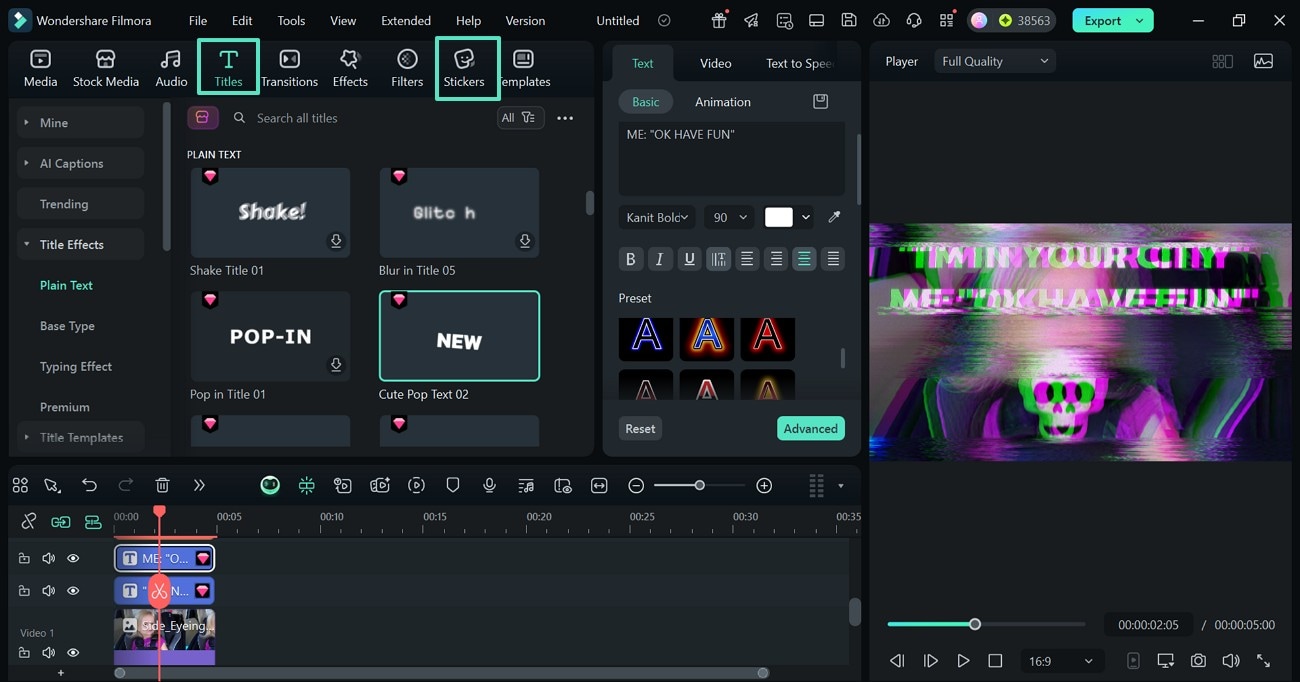The image size is (1300, 682).
Task: Click the player volume speaker icon
Action: (x=1231, y=661)
